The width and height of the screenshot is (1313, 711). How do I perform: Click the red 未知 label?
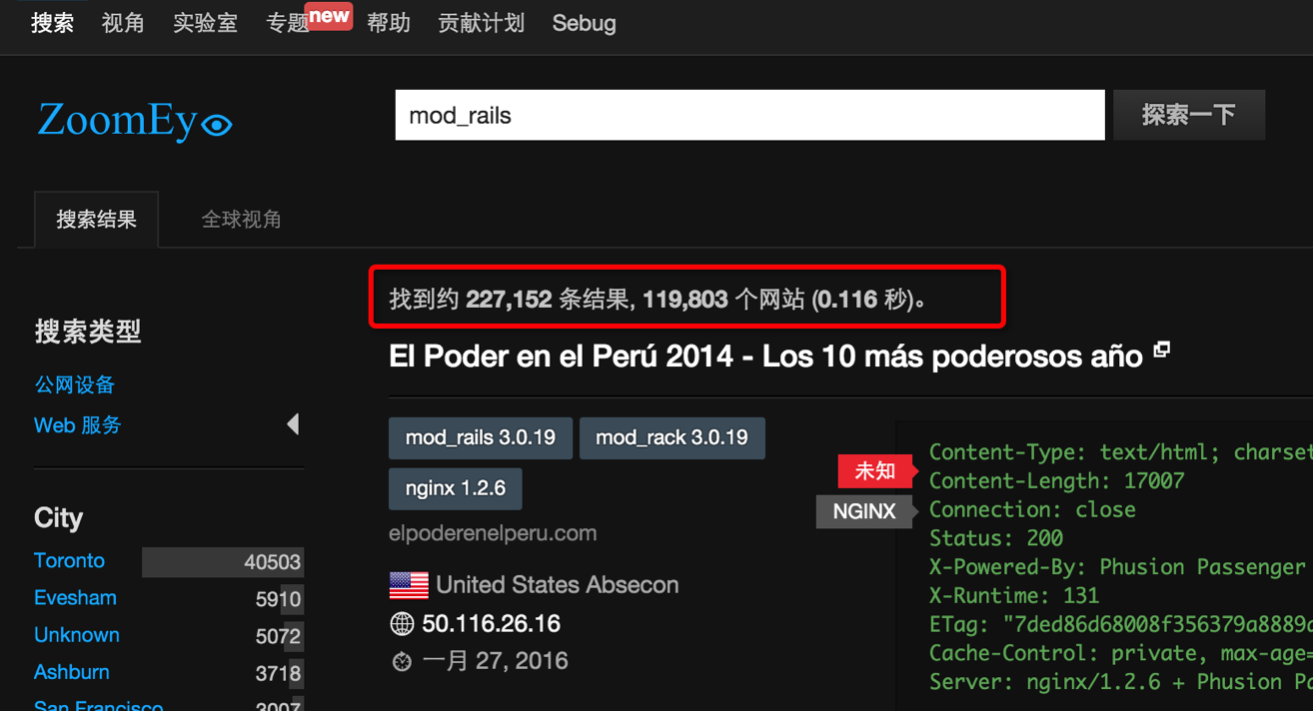click(x=873, y=470)
